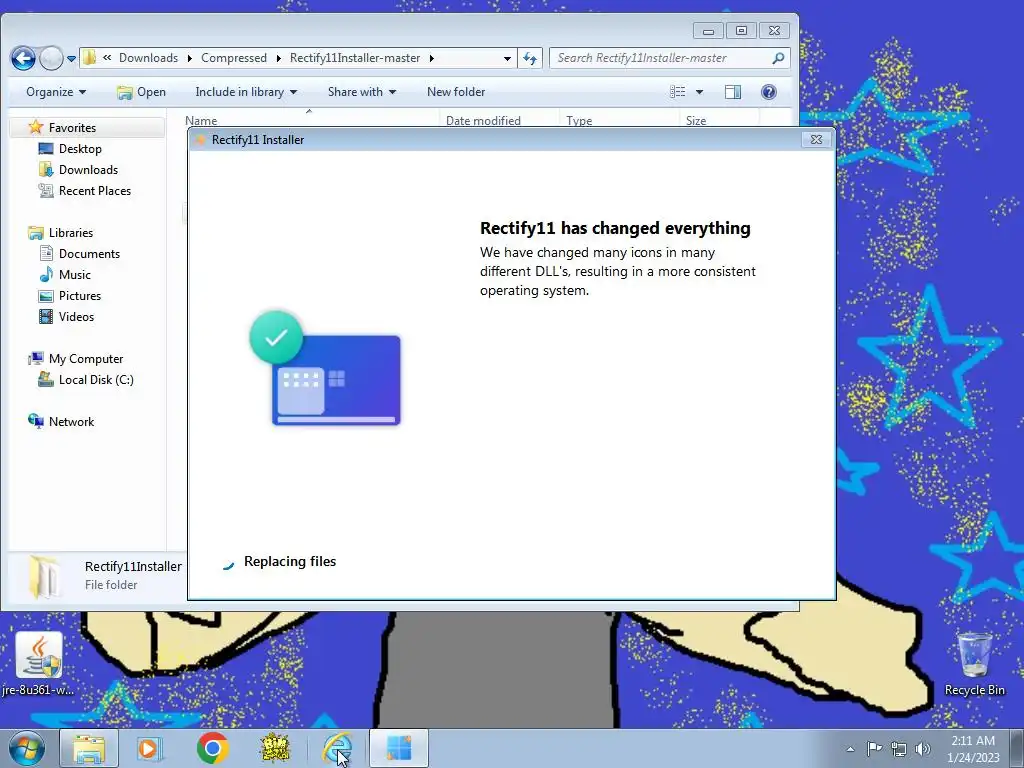
Task: Launch Internet Explorer from taskbar
Action: click(337, 748)
